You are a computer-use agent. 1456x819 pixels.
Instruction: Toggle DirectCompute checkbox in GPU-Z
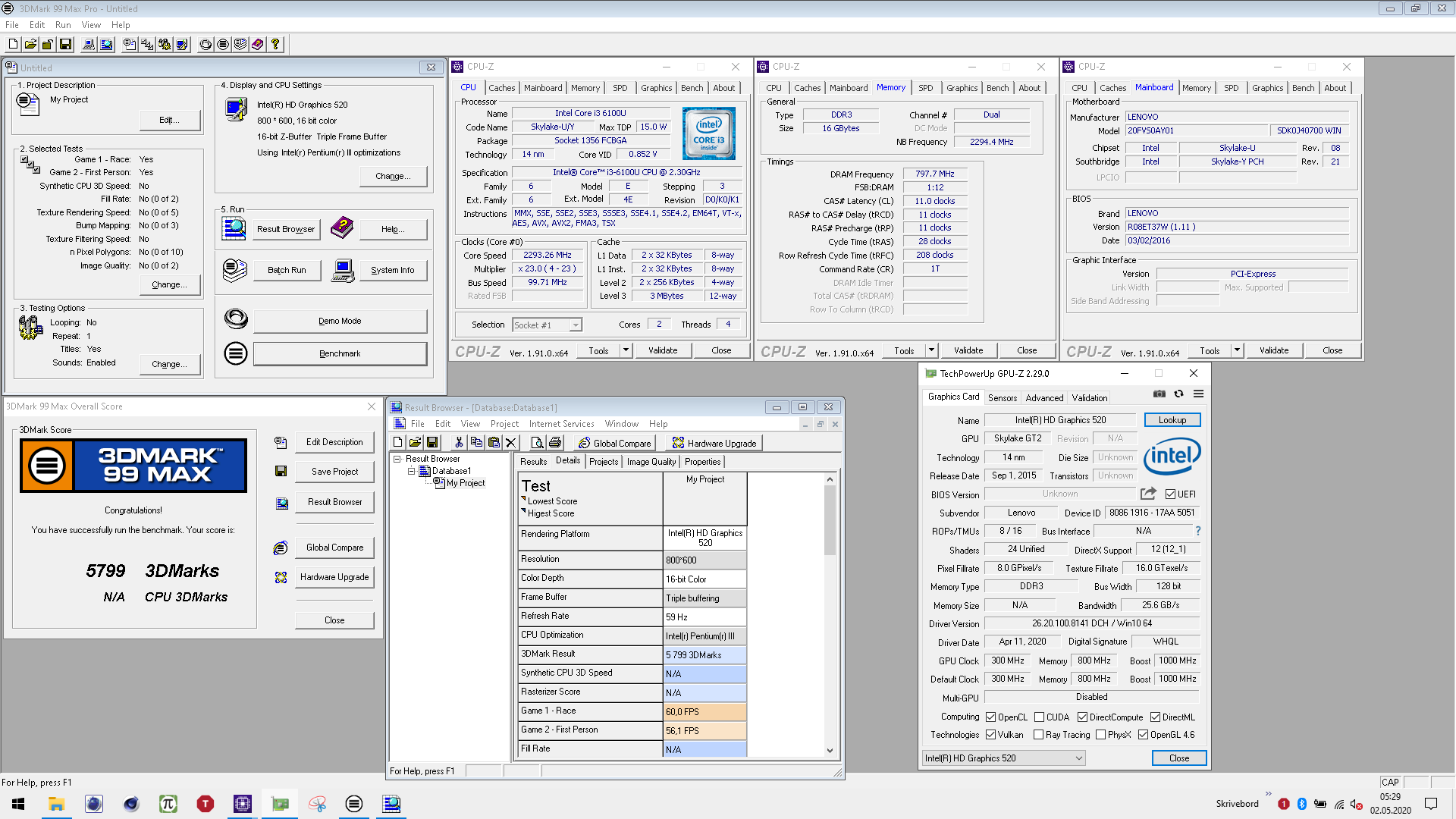pos(1082,717)
